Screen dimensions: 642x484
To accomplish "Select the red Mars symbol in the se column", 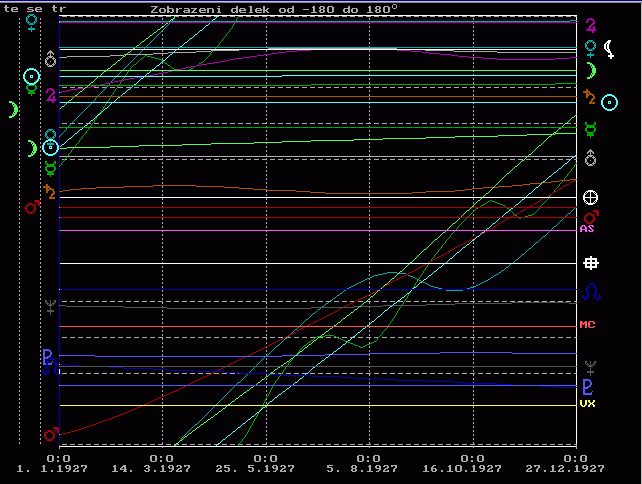I will 32,208.
